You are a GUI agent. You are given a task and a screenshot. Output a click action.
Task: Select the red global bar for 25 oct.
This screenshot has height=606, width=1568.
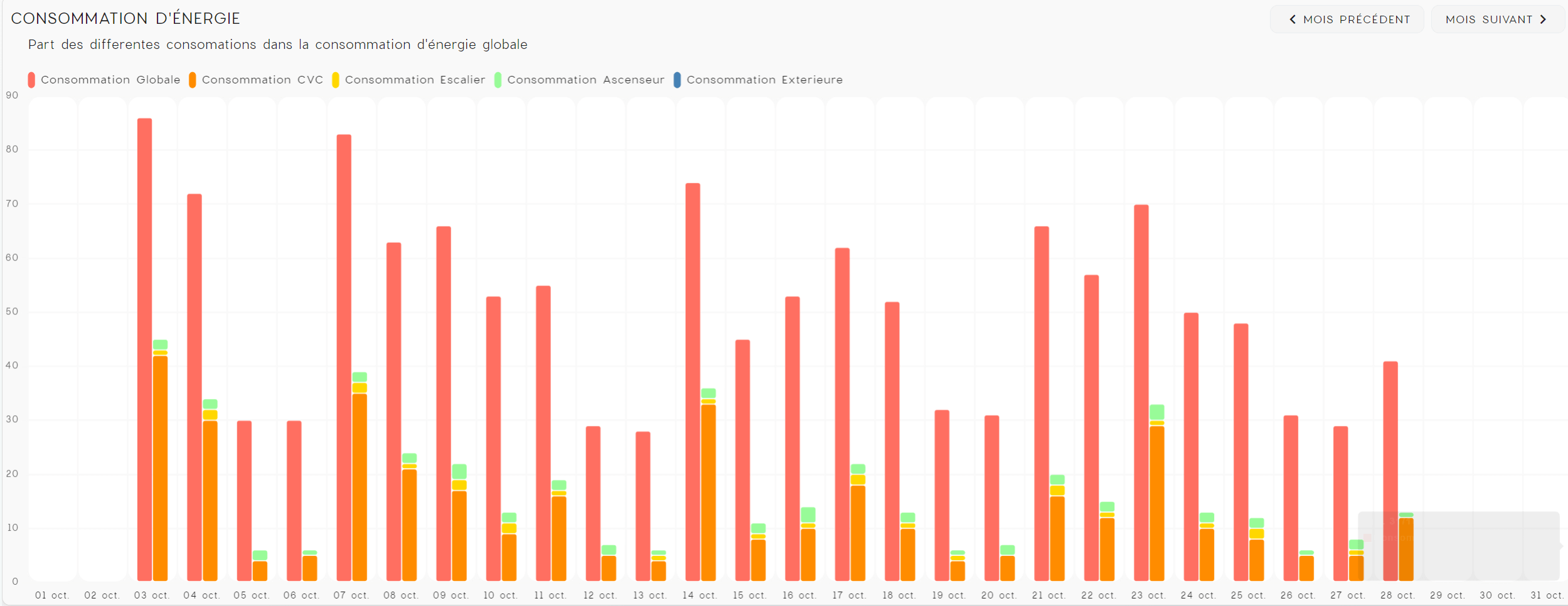point(1241,452)
